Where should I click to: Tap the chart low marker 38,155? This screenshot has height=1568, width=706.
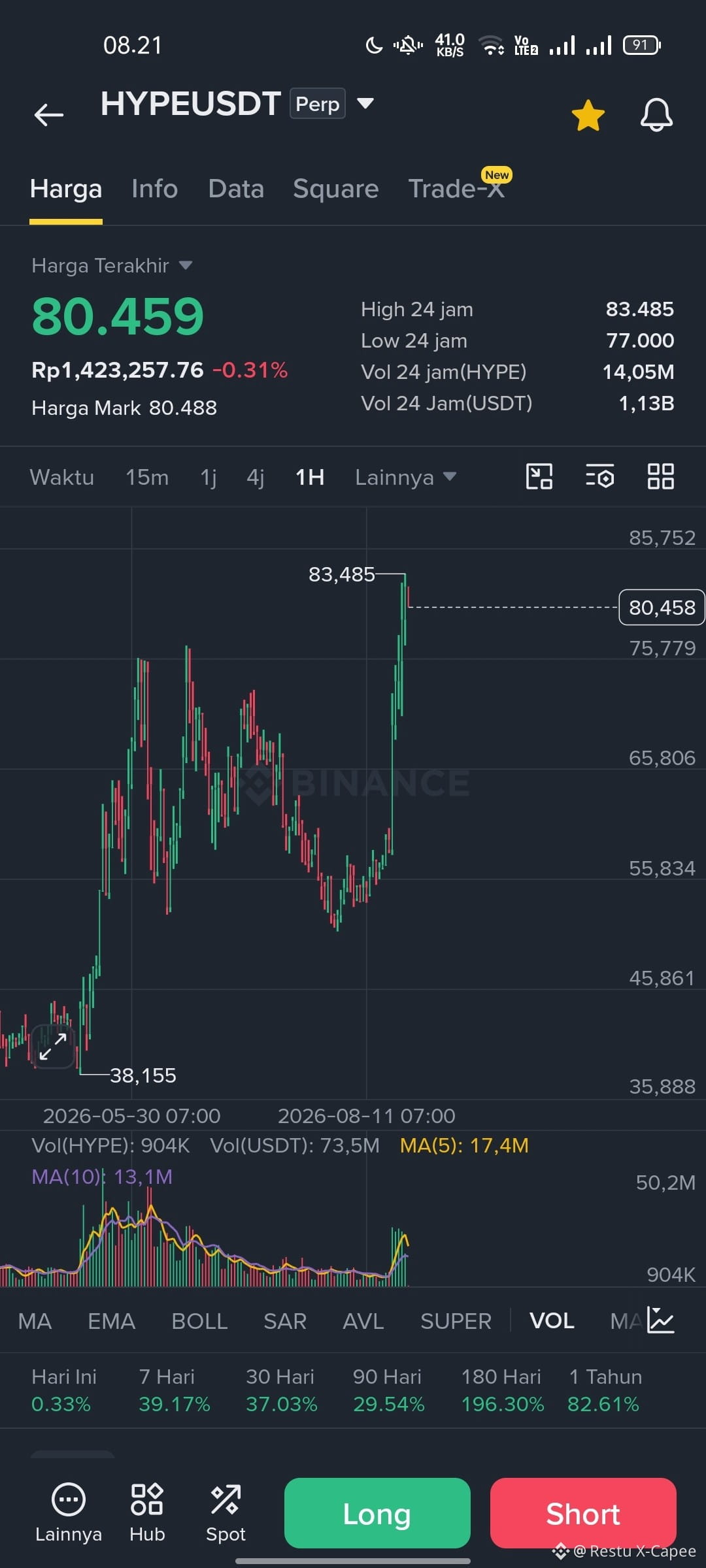[x=143, y=1075]
